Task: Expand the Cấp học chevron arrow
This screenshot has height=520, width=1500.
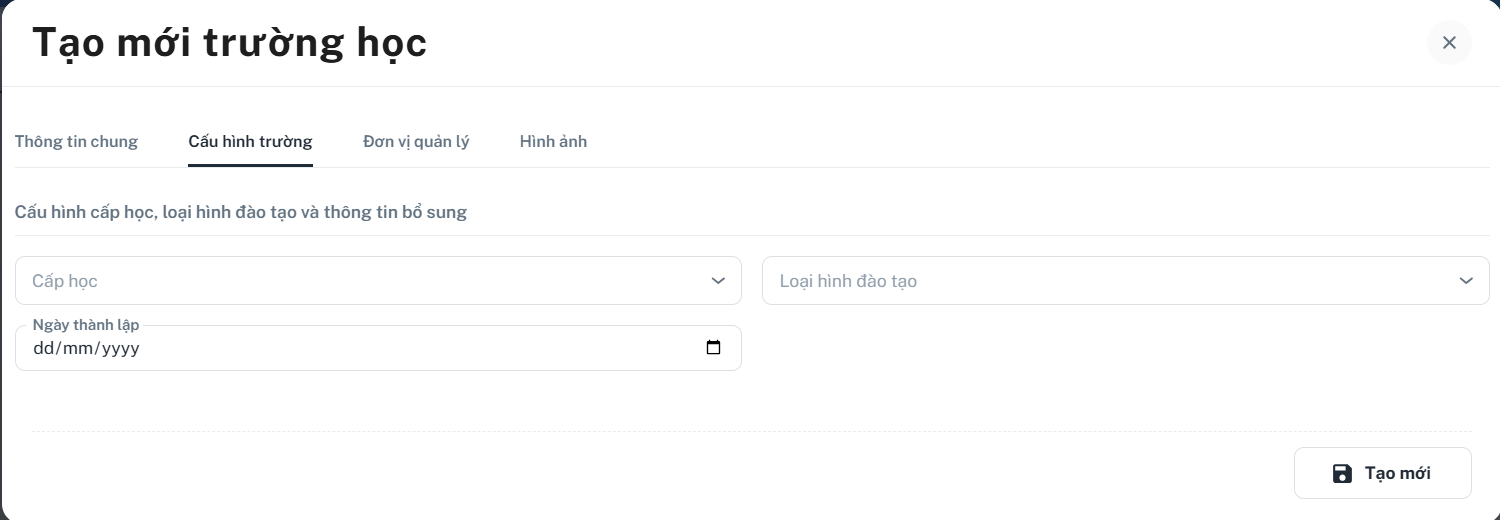Action: coord(718,281)
